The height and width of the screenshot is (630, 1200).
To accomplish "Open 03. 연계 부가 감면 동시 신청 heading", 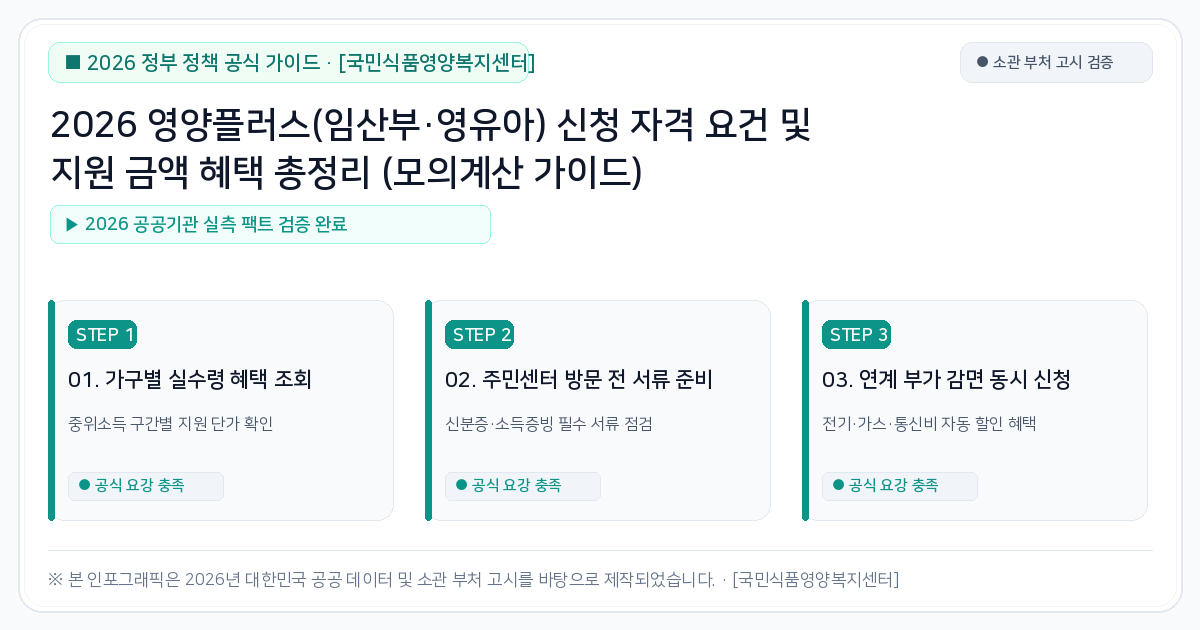I will (946, 380).
